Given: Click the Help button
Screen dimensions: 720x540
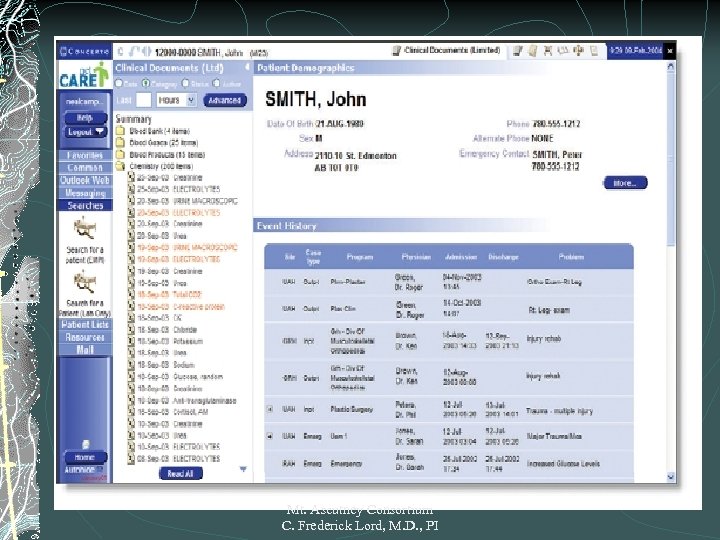Looking at the screenshot, I should (85, 118).
